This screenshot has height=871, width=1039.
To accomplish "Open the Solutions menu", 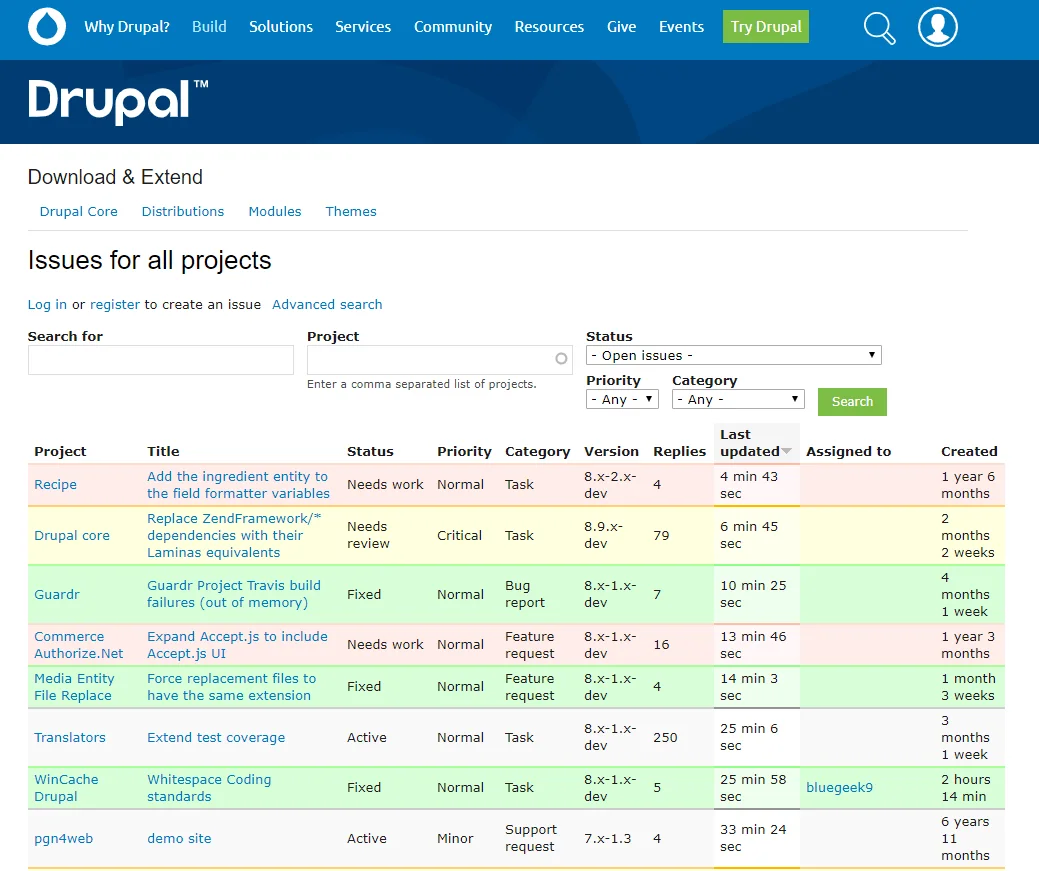I will tap(281, 27).
